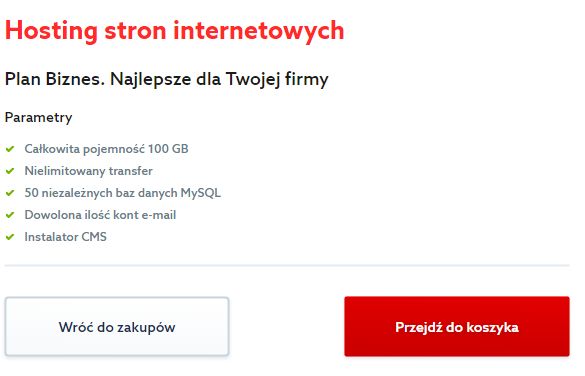Click the Parametry section label
This screenshot has width=585, height=376.
pyautogui.click(x=38, y=118)
